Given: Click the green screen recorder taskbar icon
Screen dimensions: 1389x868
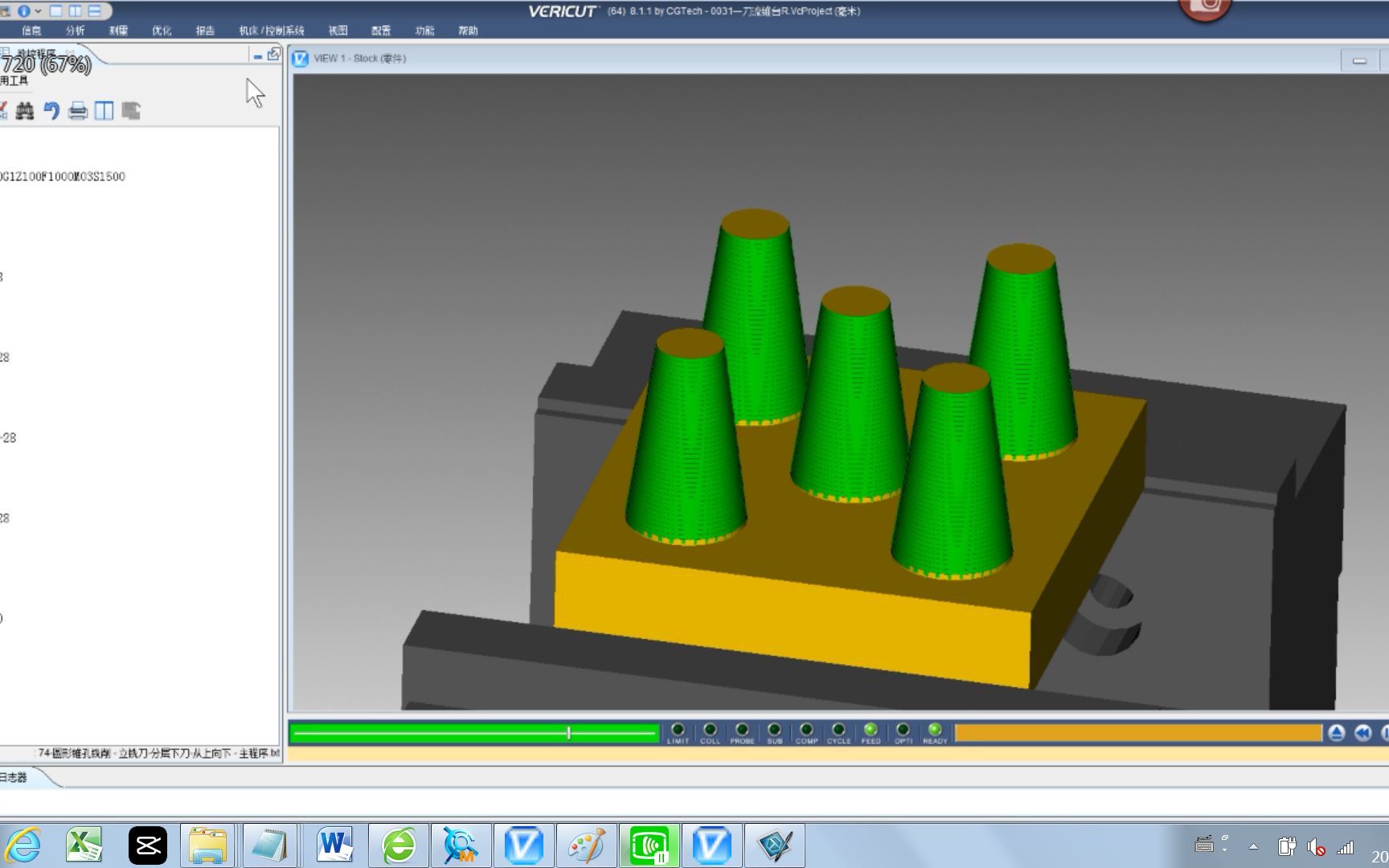Looking at the screenshot, I should point(649,845).
